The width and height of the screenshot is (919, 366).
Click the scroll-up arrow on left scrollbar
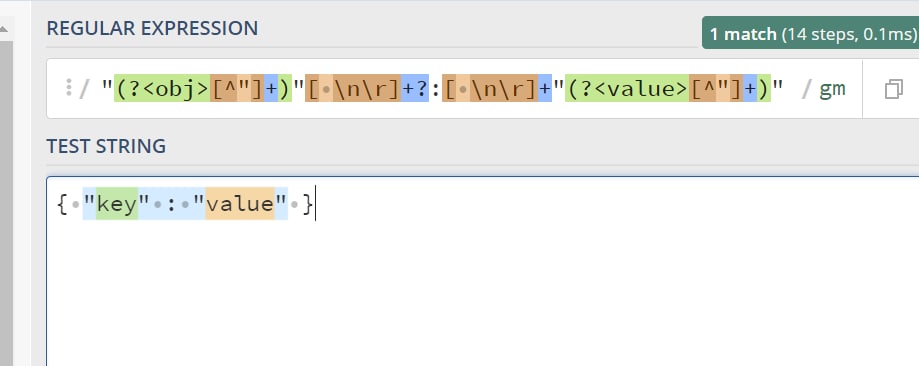pos(5,29)
